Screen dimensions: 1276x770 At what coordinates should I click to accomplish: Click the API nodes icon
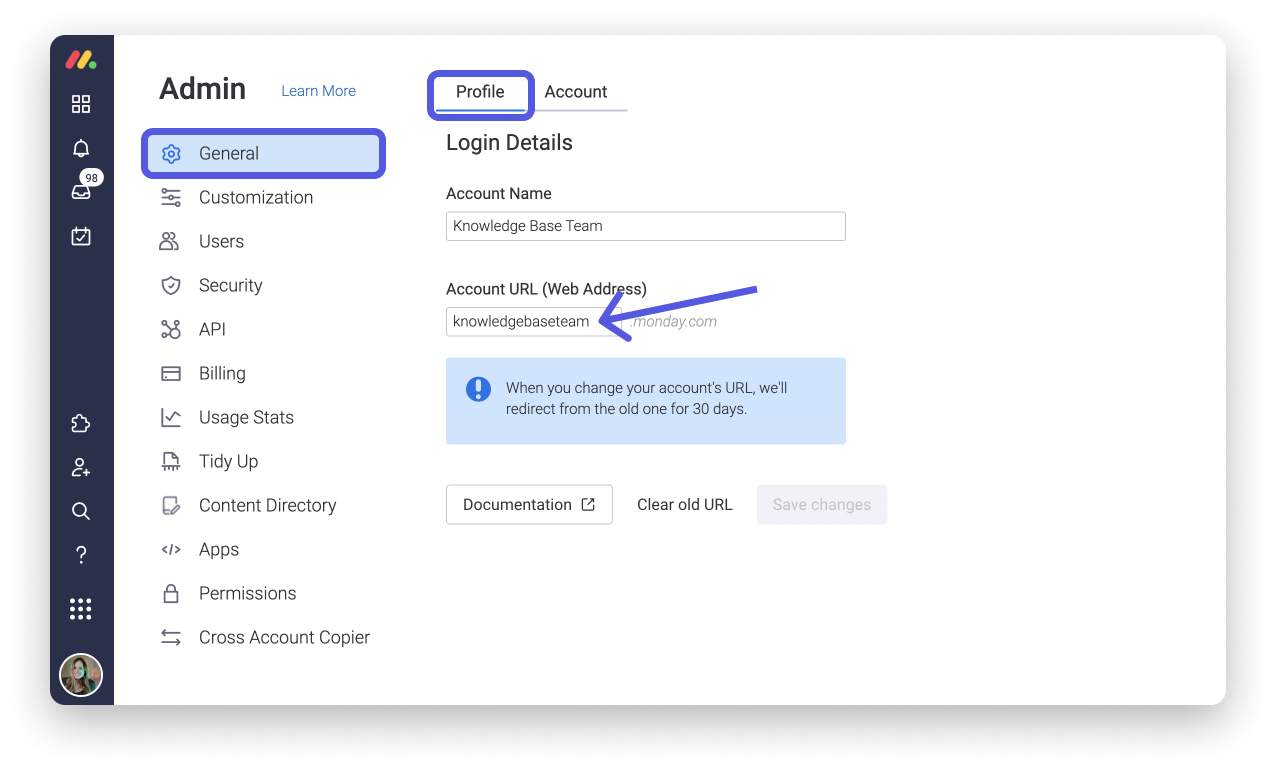pyautogui.click(x=171, y=329)
